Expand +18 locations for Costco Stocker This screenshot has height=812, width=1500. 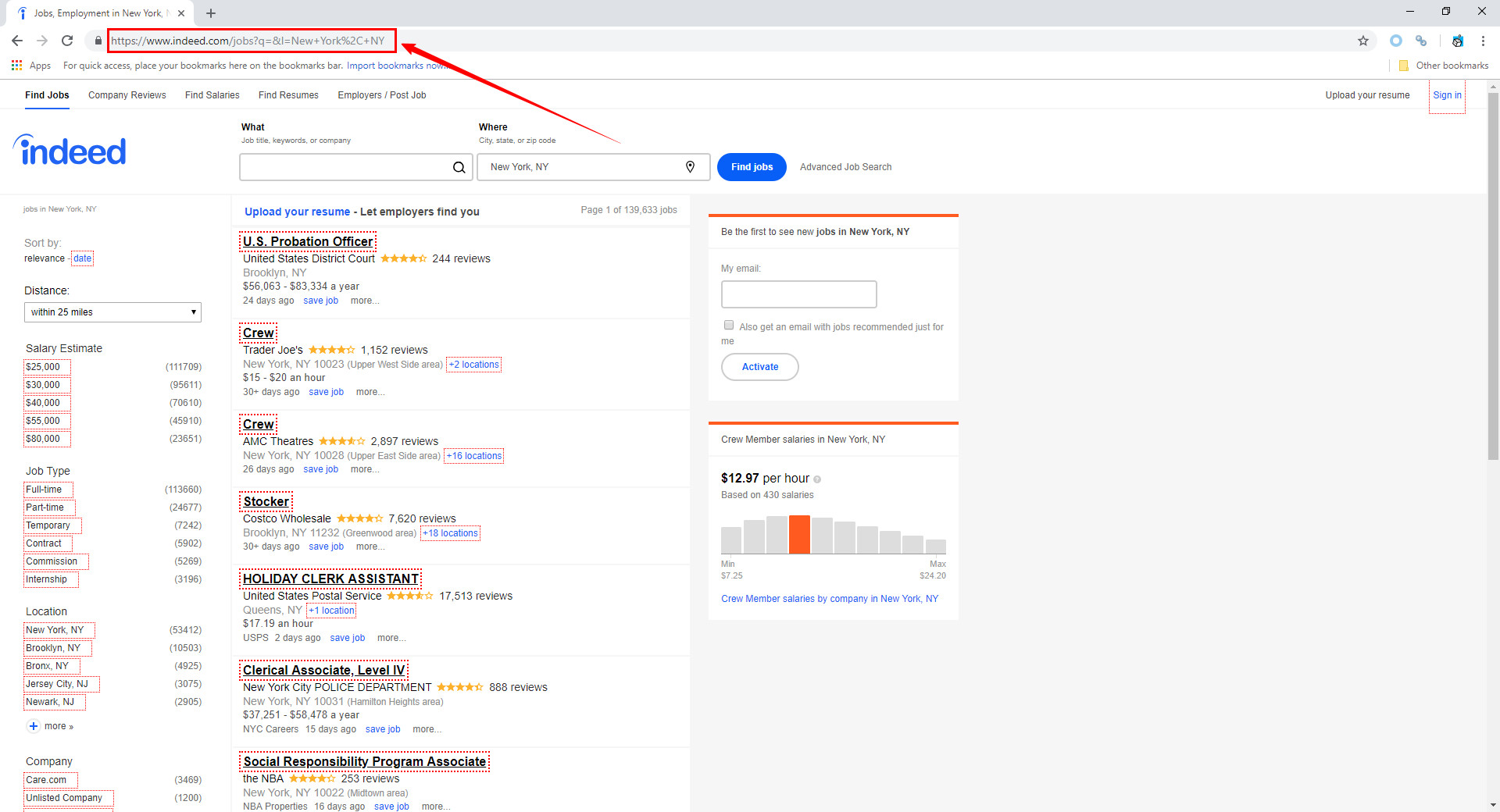[451, 533]
